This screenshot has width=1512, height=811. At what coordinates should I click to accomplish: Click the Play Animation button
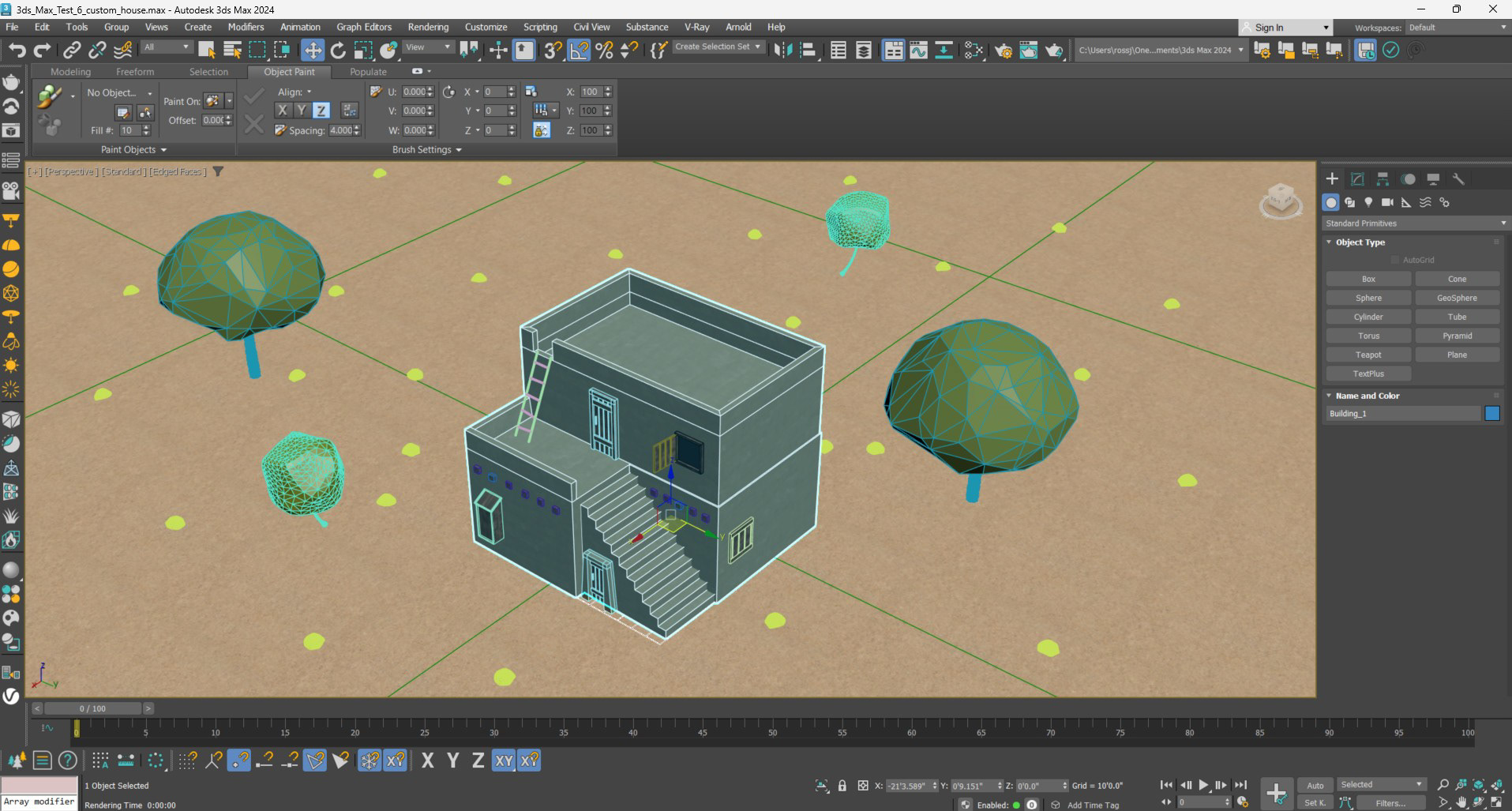pos(1203,785)
